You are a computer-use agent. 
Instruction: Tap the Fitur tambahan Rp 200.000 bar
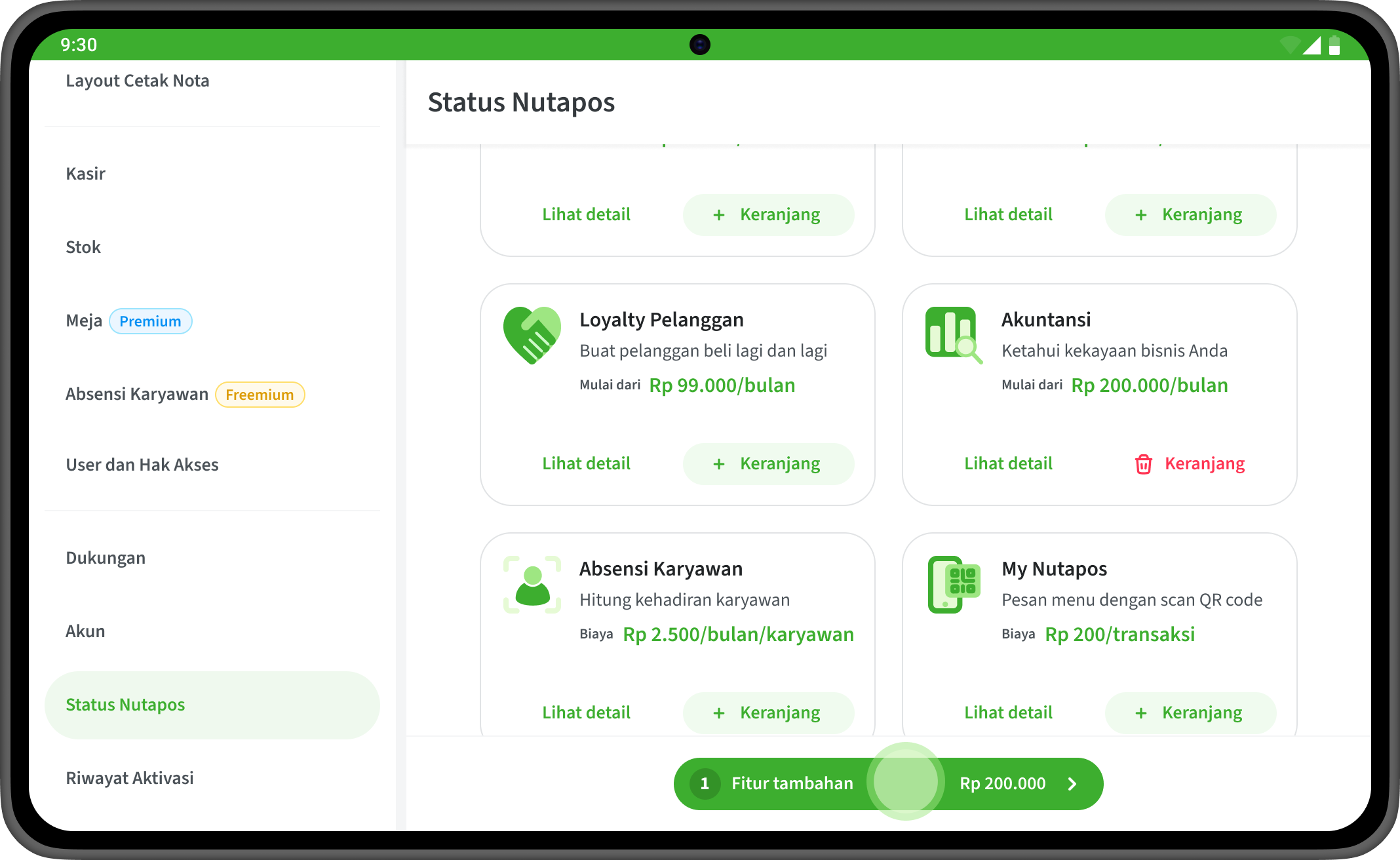(x=888, y=783)
